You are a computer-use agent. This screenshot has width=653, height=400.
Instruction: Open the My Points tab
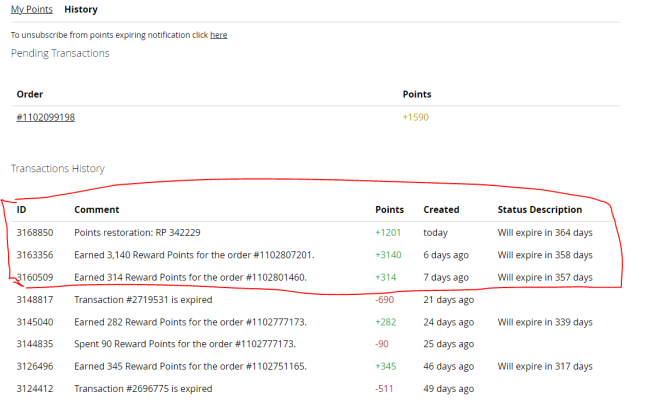click(x=32, y=9)
